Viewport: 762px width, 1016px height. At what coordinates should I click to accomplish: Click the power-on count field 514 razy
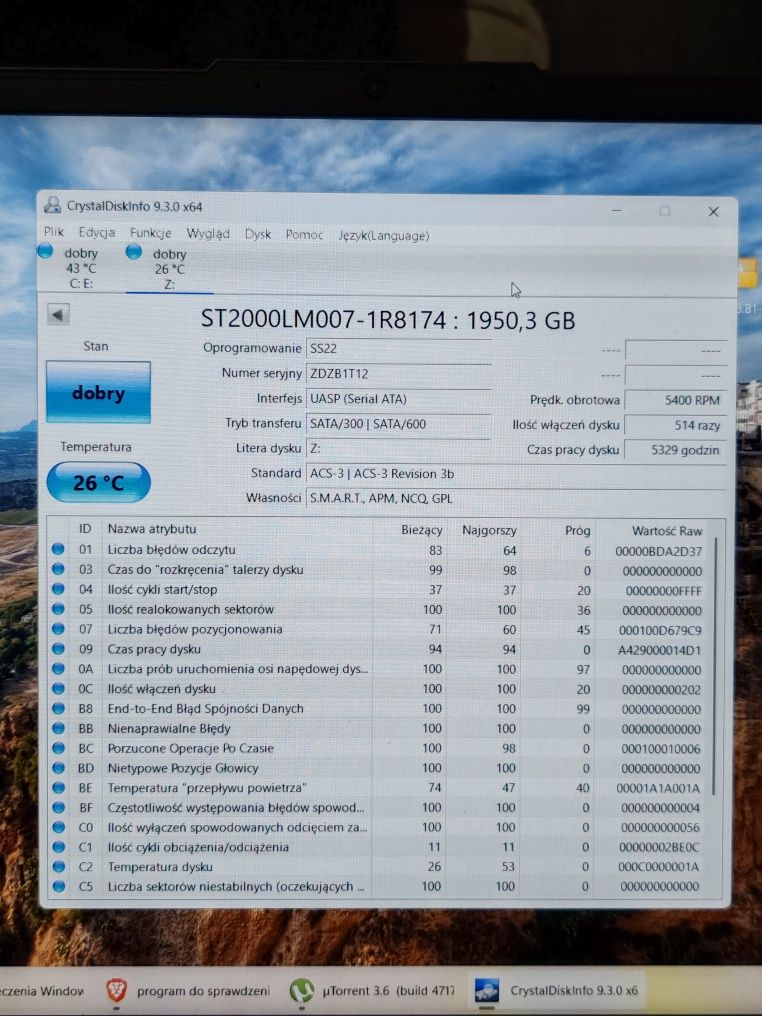pos(675,425)
